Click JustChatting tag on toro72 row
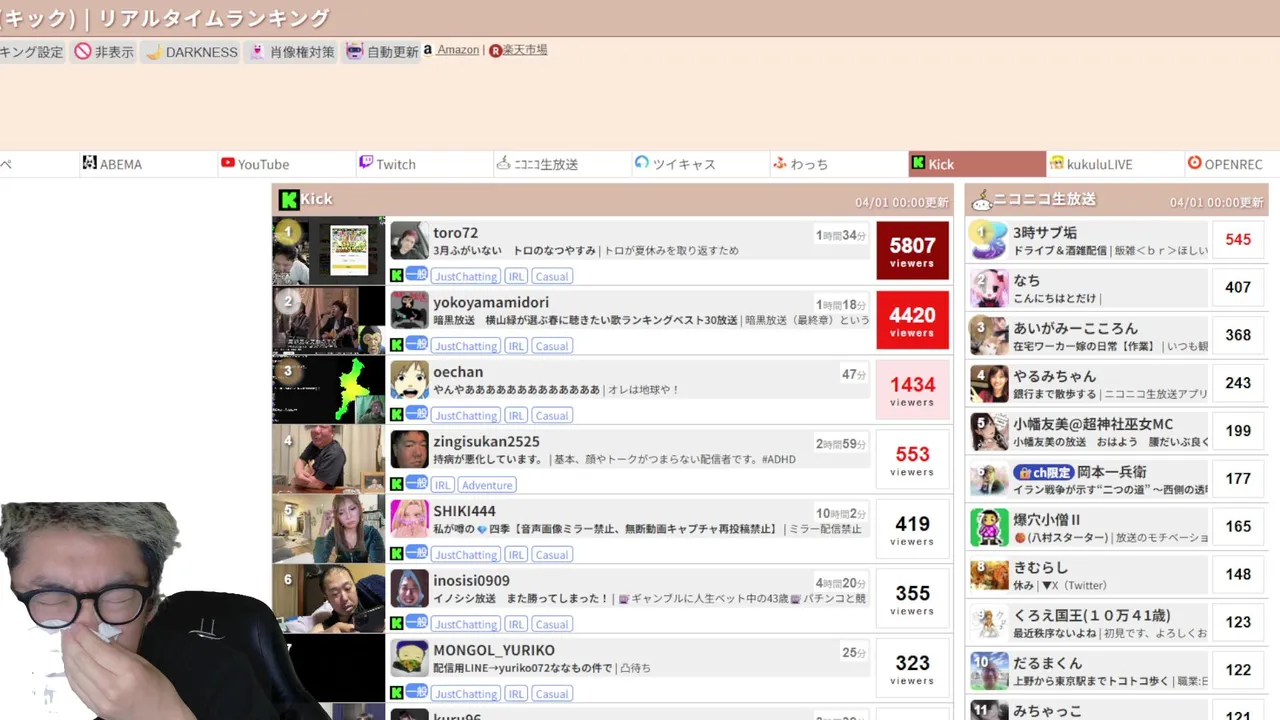This screenshot has width=1280, height=720. [x=466, y=276]
